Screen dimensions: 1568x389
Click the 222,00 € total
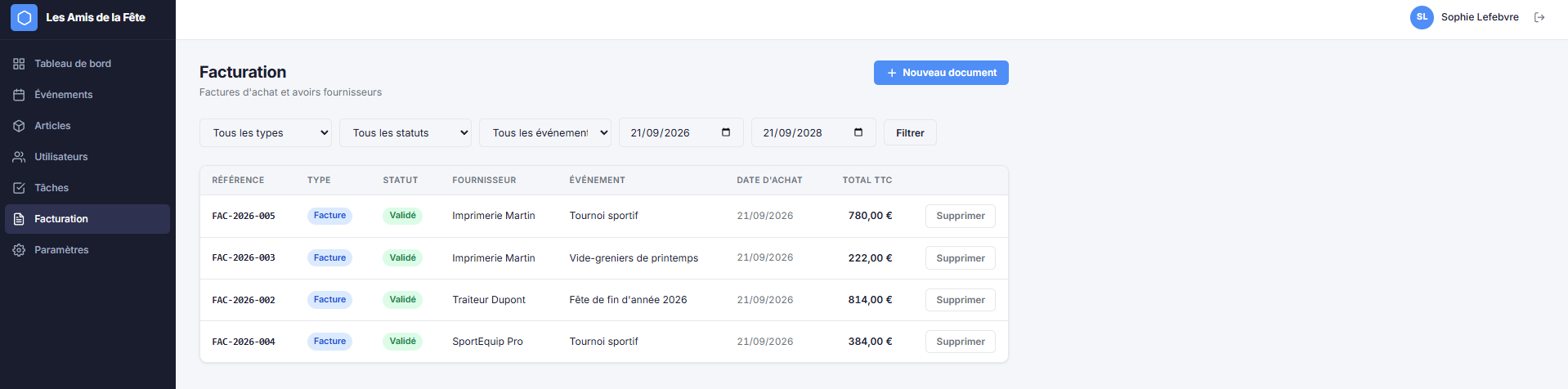point(870,257)
